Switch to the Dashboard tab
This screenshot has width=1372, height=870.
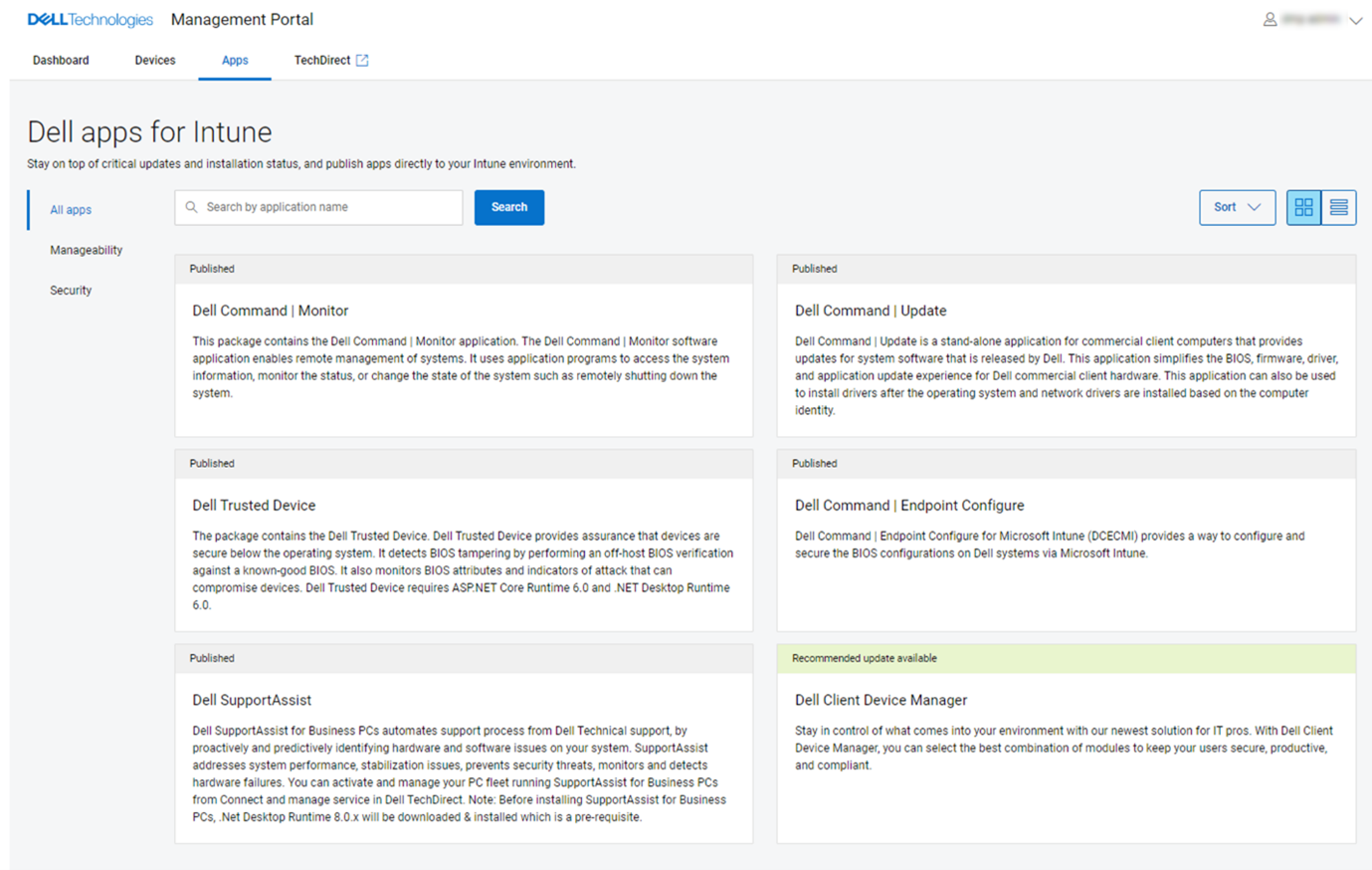pos(61,61)
